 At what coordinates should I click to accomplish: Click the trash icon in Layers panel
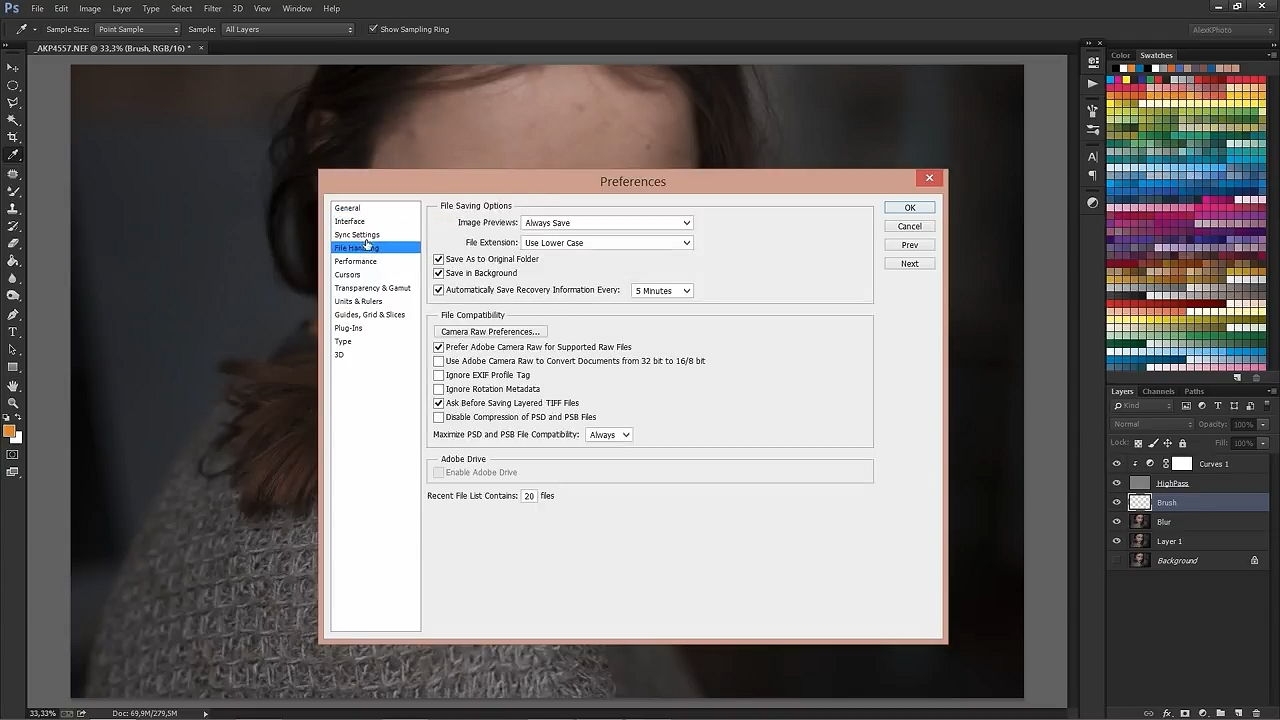(1256, 713)
